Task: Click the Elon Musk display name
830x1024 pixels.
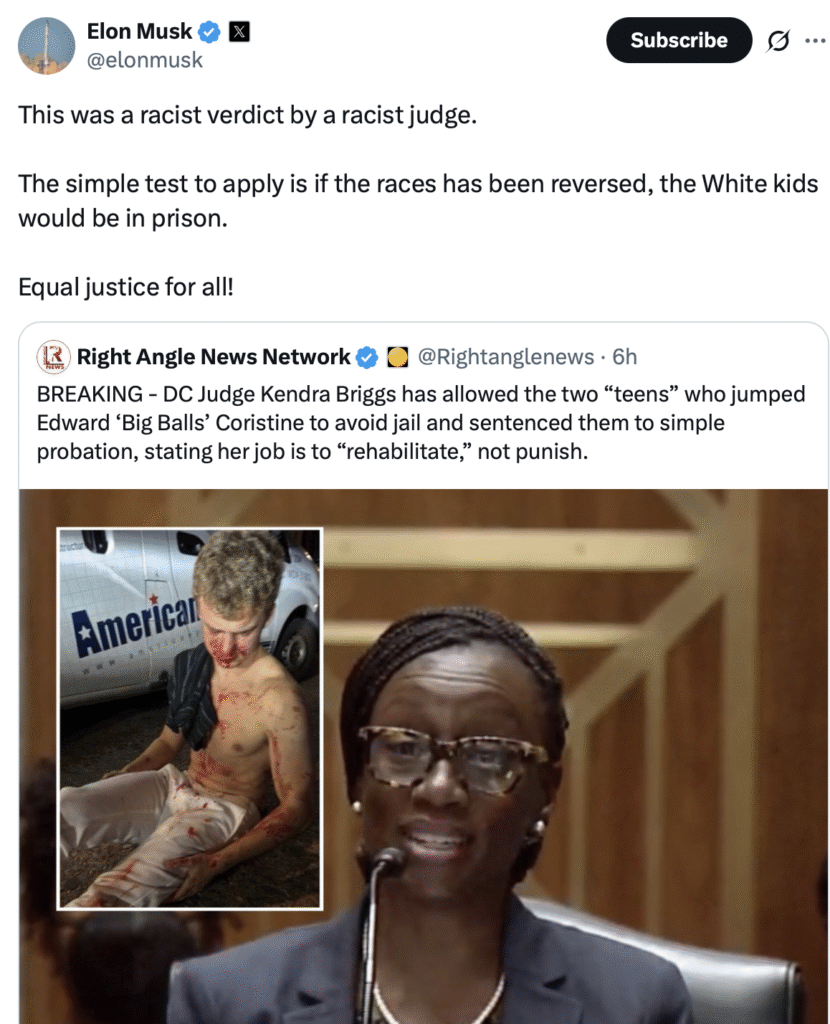Action: coord(139,31)
